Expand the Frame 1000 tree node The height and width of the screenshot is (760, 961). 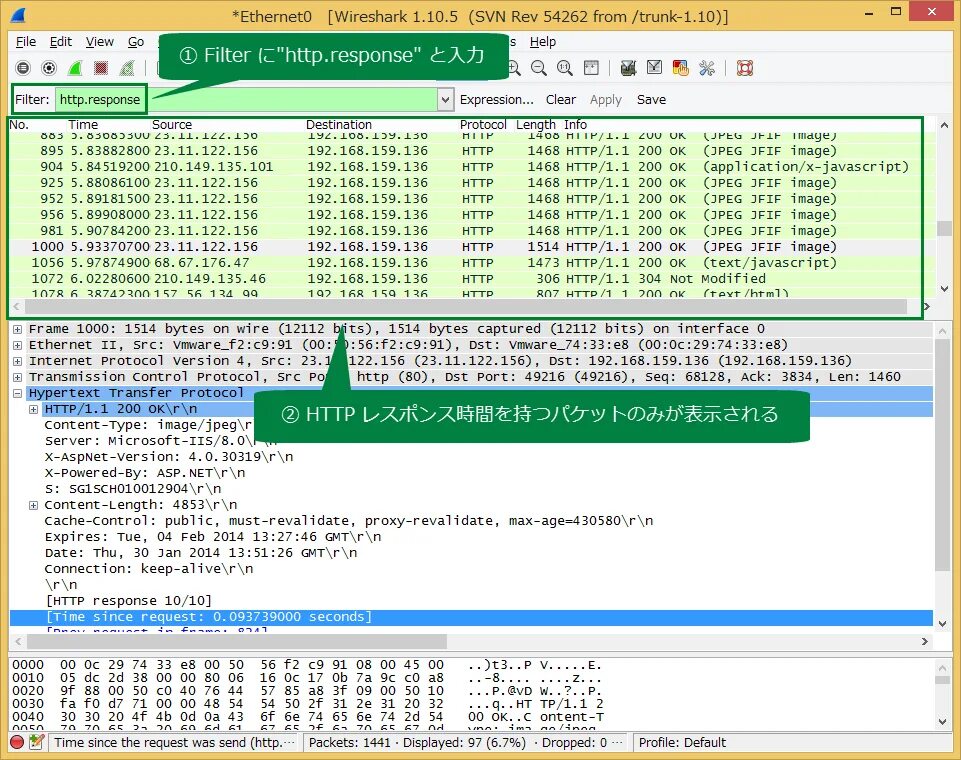[18, 329]
